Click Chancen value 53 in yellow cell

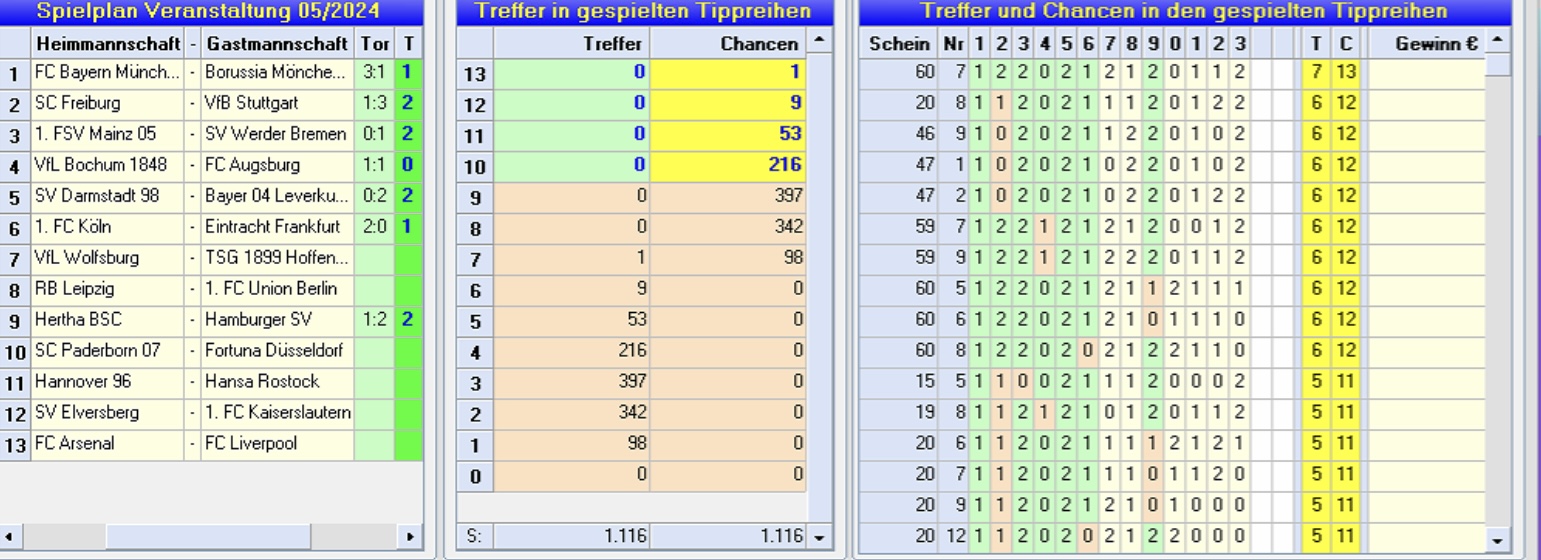[x=728, y=135]
